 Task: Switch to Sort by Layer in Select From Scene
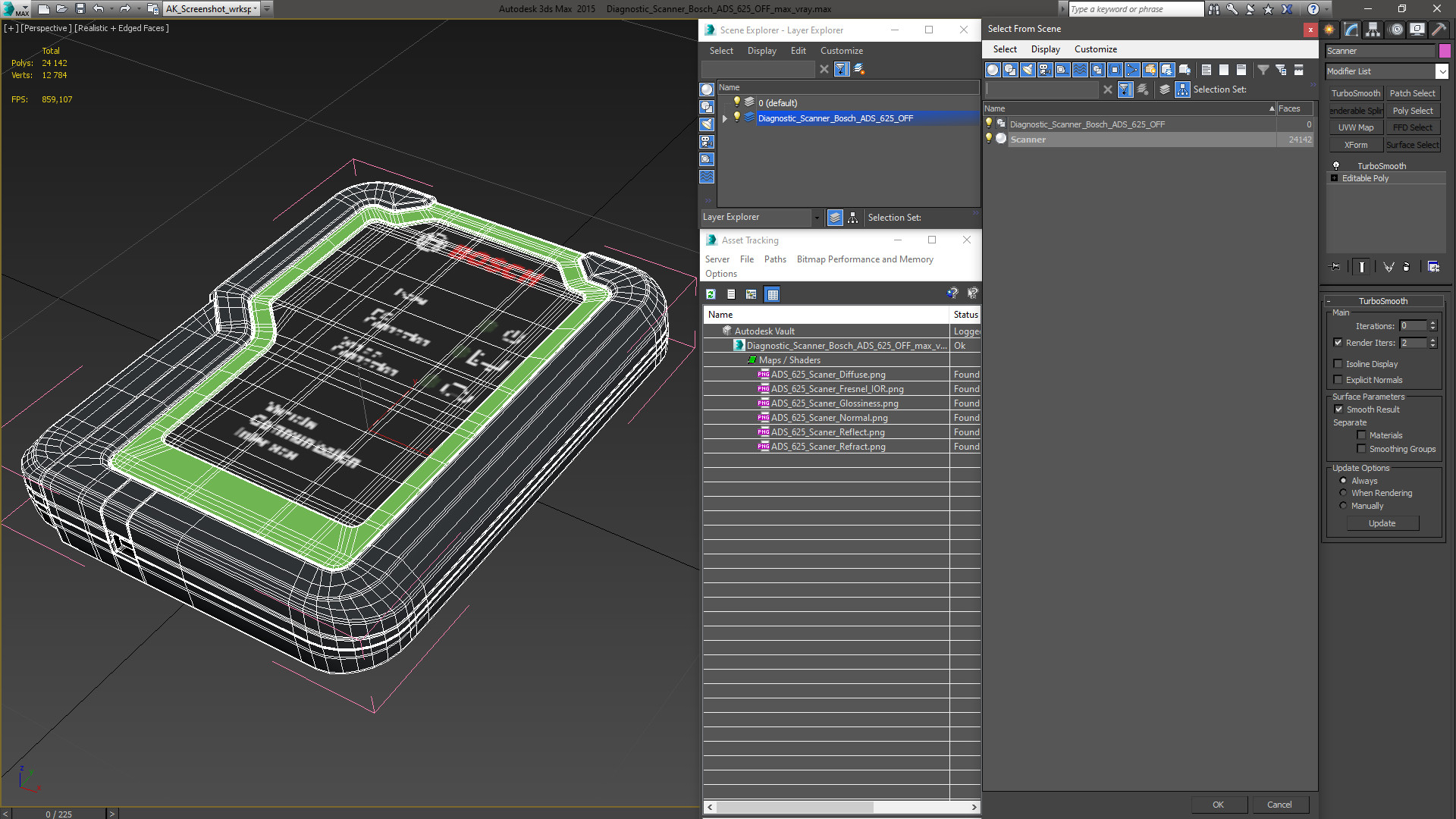(1166, 89)
